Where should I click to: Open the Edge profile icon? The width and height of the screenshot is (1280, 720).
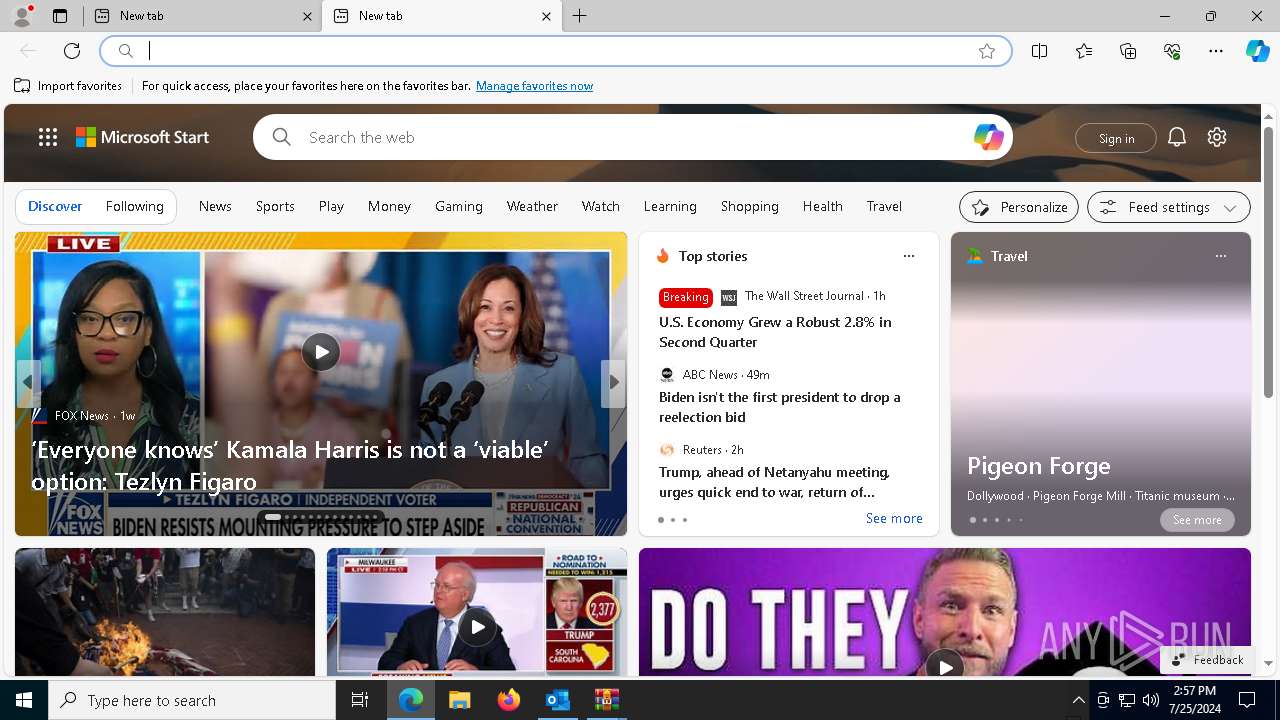pyautogui.click(x=22, y=16)
